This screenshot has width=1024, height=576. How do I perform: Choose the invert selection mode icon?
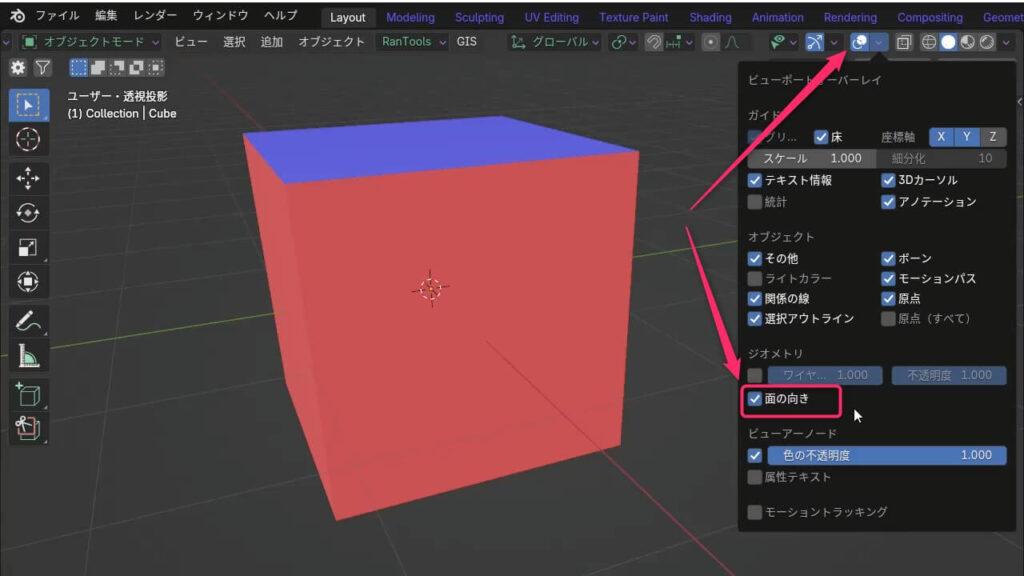click(136, 67)
